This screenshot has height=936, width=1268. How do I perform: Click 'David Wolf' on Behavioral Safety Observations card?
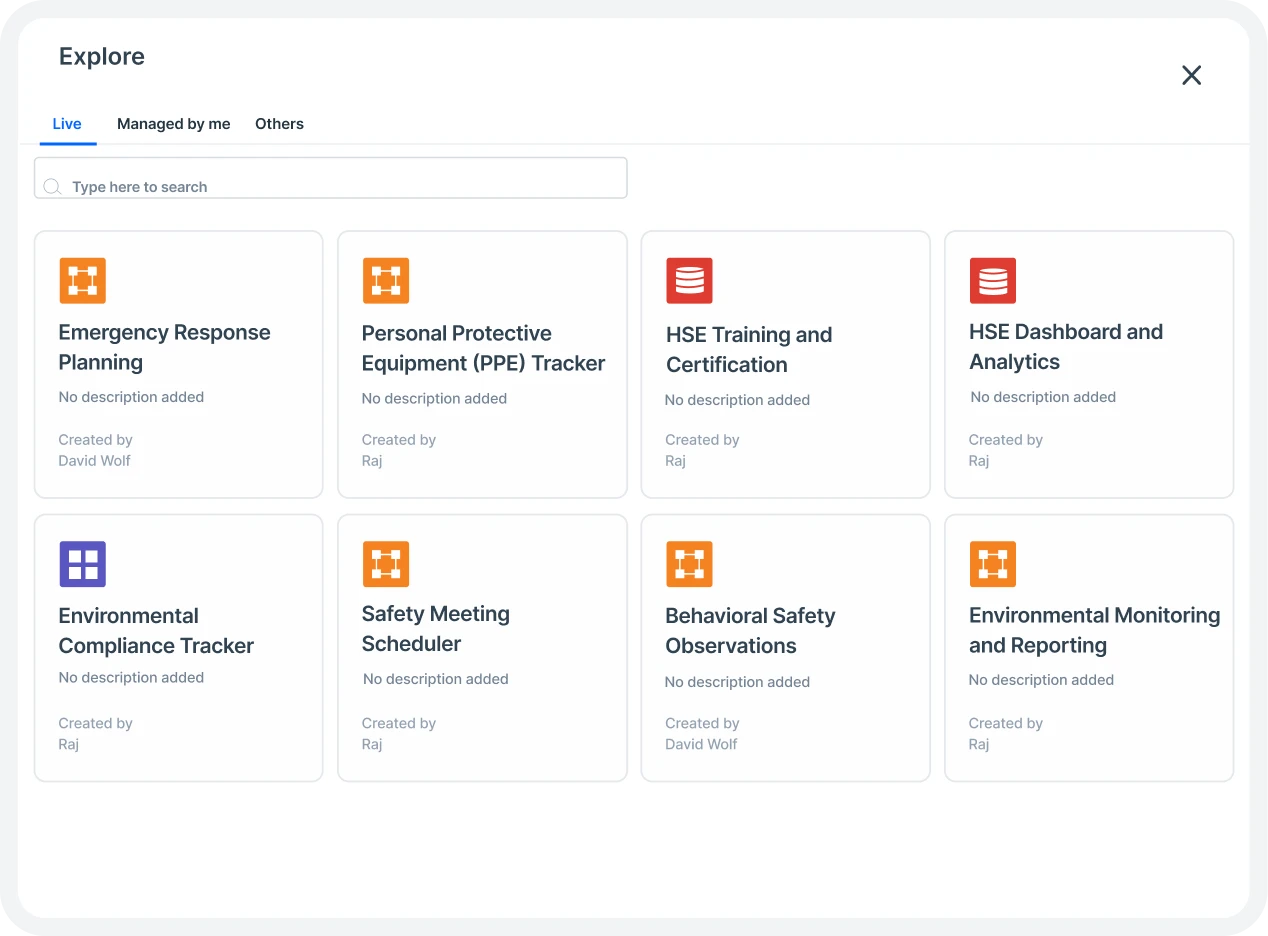click(x=701, y=744)
